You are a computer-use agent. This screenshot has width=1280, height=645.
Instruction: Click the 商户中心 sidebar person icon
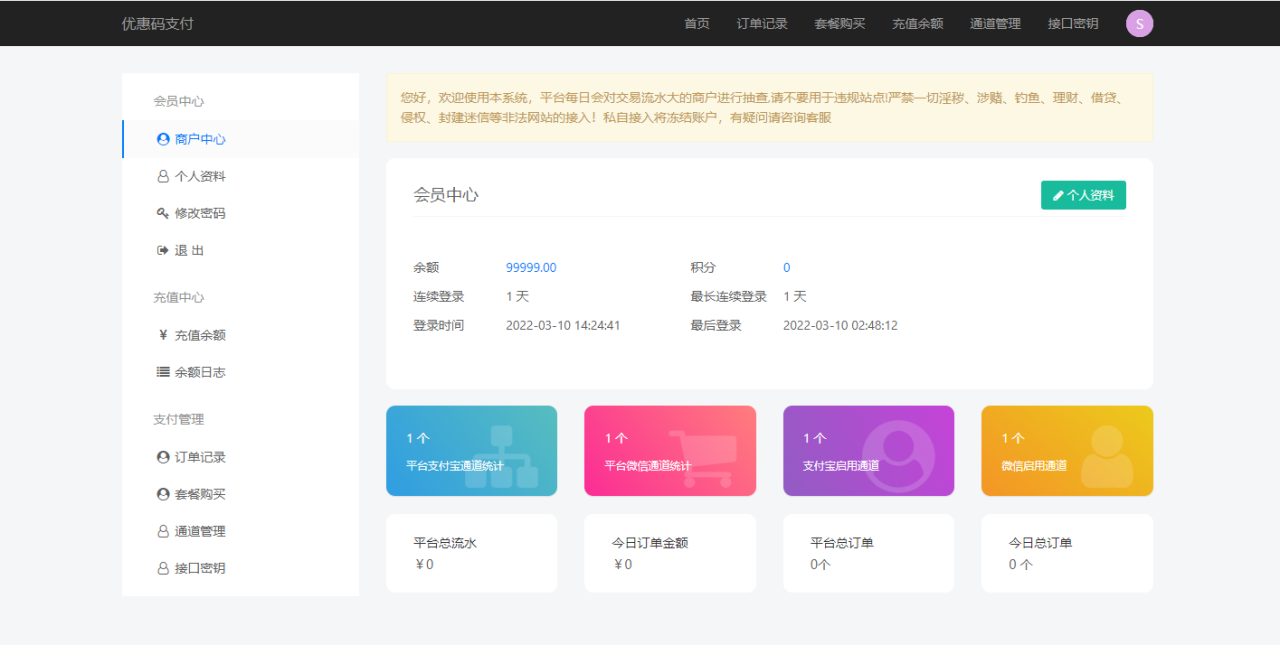coord(163,140)
